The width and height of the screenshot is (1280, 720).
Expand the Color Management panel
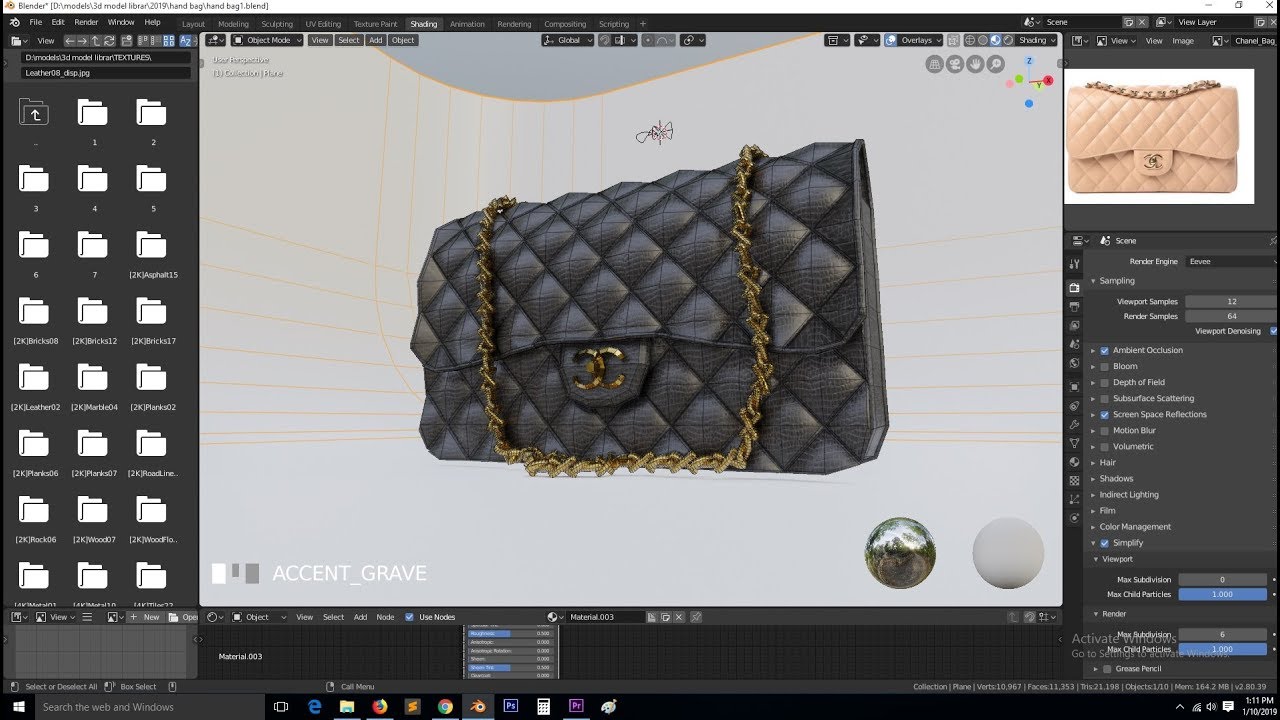click(1134, 527)
